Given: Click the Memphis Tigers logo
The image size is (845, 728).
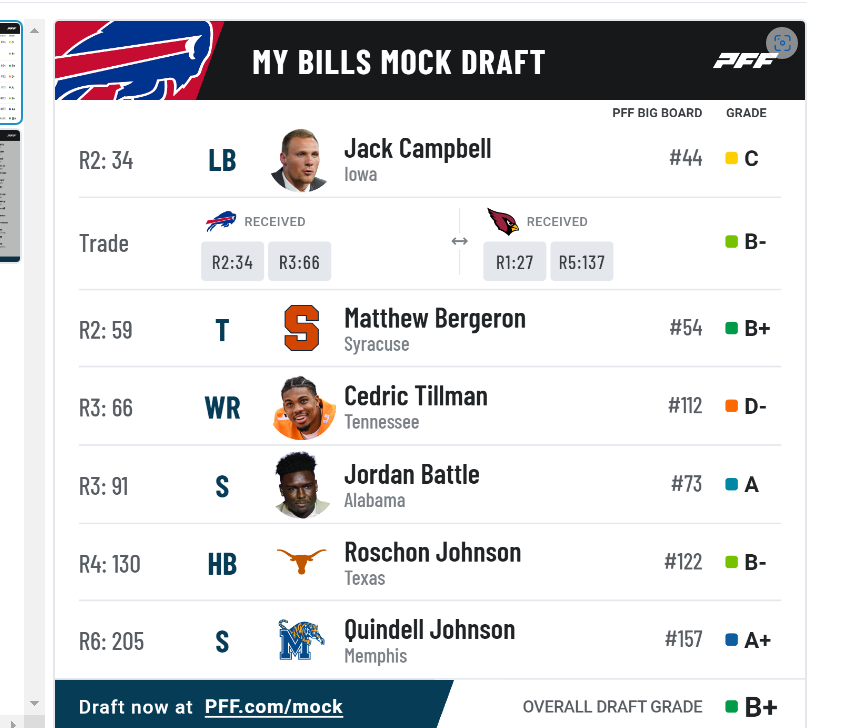Looking at the screenshot, I should (301, 640).
